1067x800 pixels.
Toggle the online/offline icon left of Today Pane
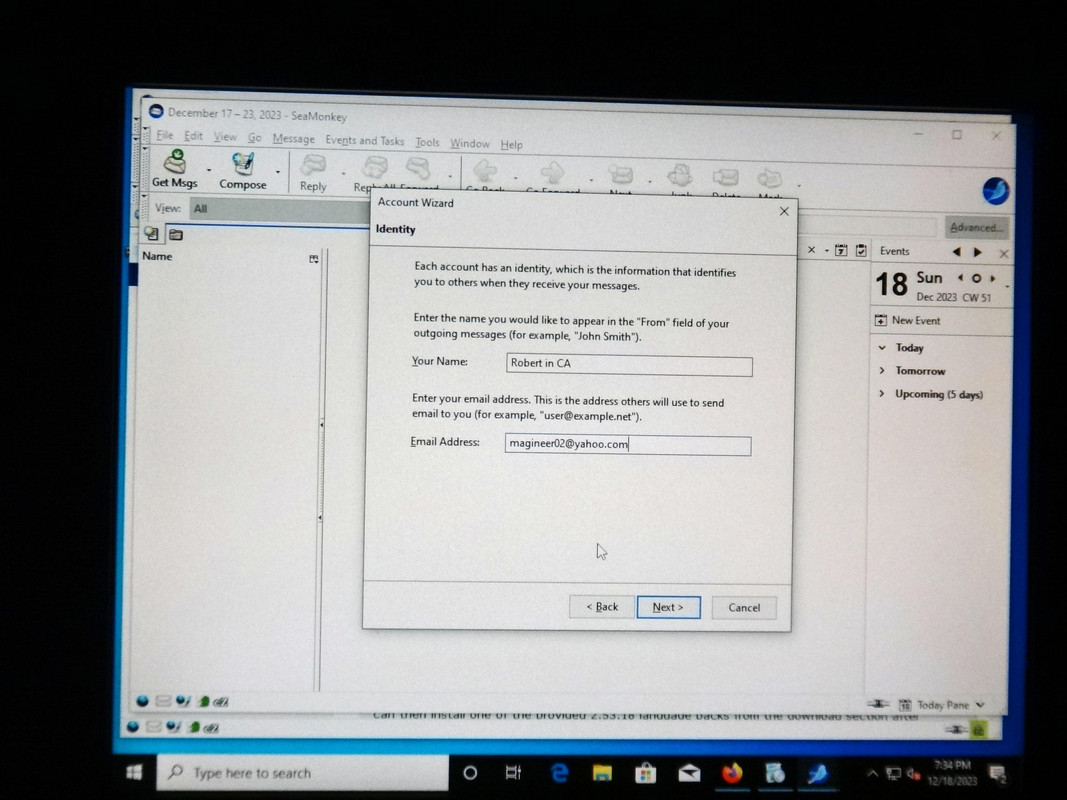click(x=879, y=703)
